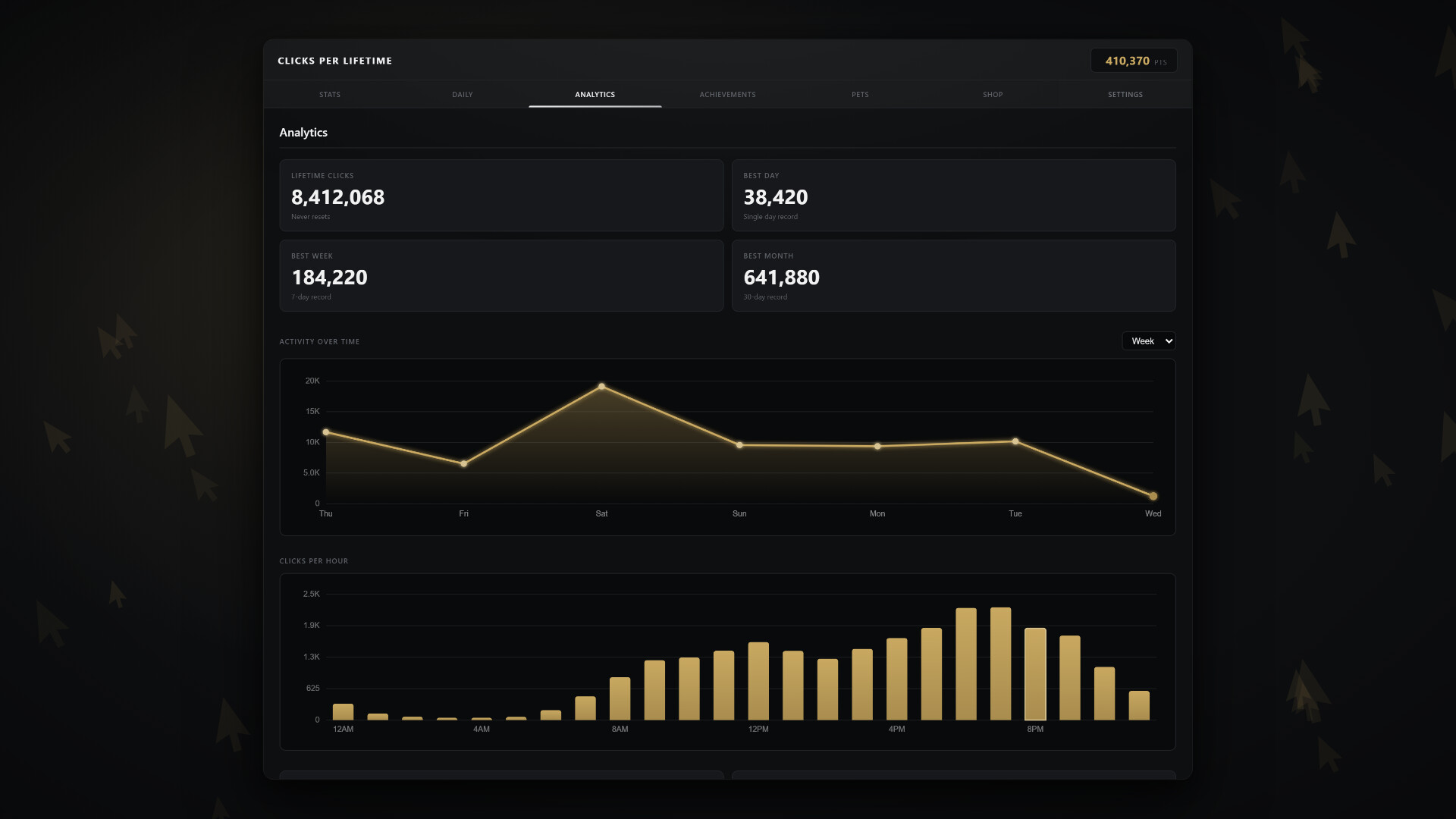Click the Best Week 184,220 card

[501, 275]
